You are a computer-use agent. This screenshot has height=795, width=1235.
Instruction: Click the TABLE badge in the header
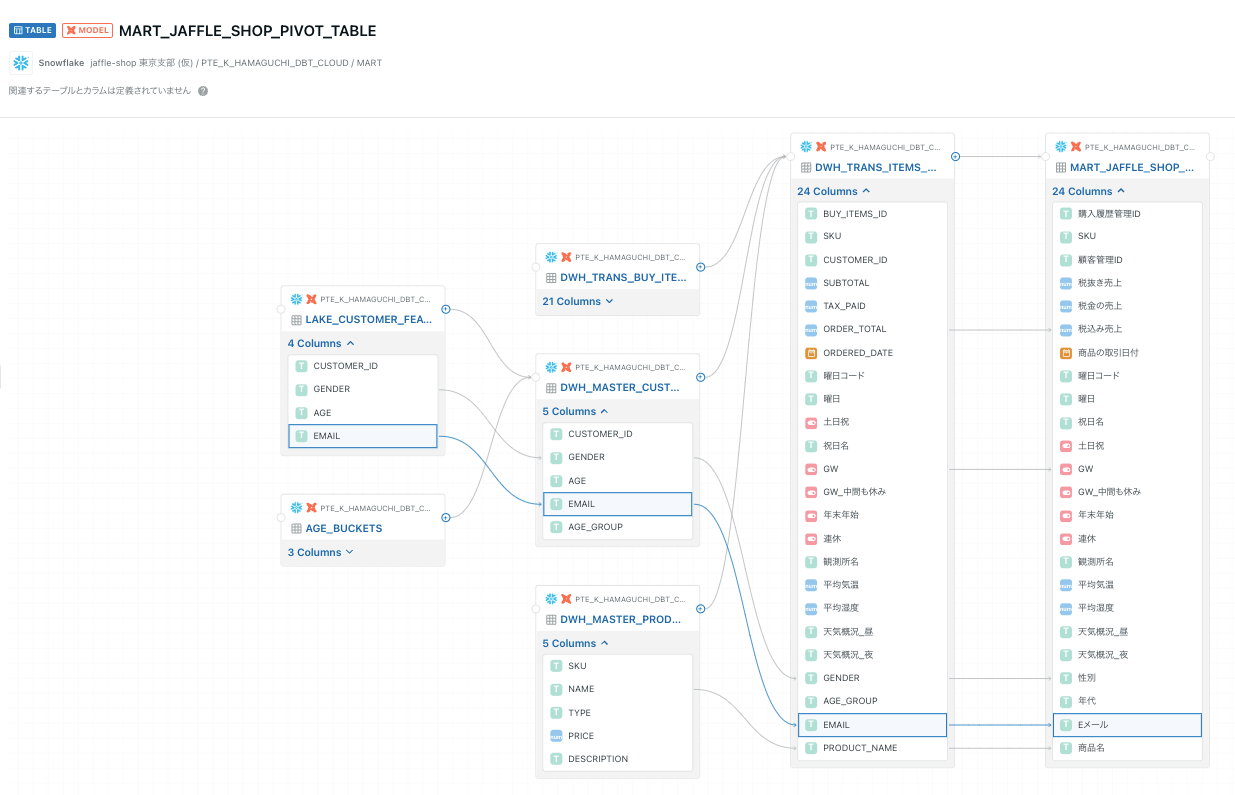pos(33,30)
